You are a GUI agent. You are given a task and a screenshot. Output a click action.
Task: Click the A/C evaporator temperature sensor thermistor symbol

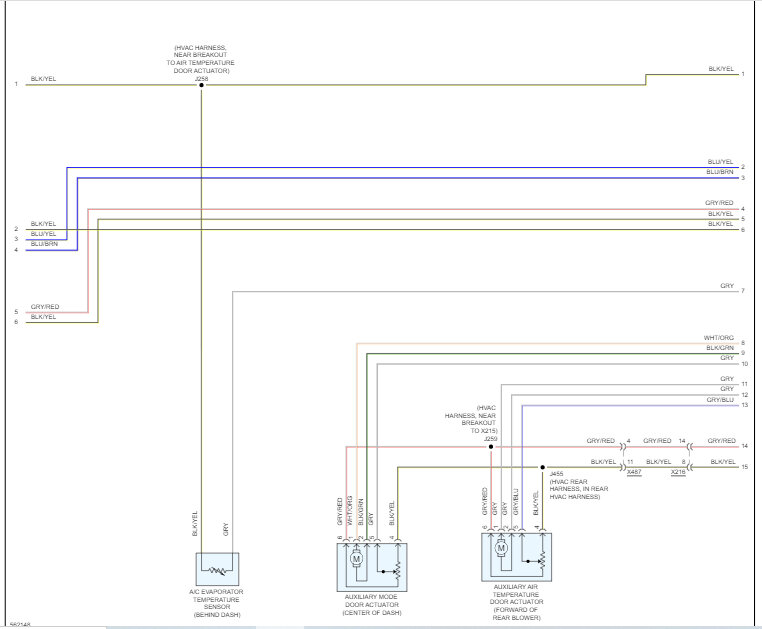click(x=217, y=570)
